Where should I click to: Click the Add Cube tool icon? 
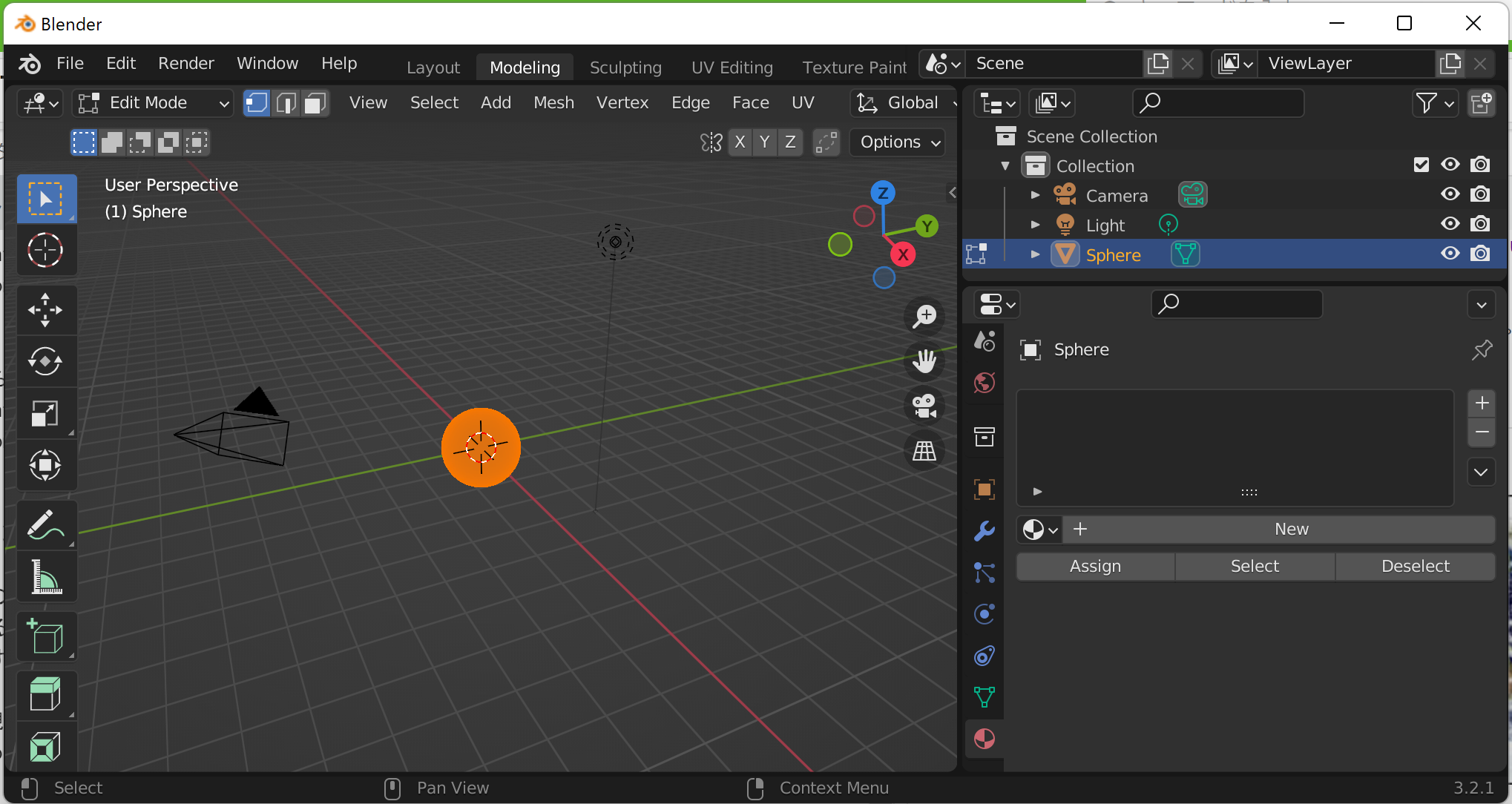[45, 637]
